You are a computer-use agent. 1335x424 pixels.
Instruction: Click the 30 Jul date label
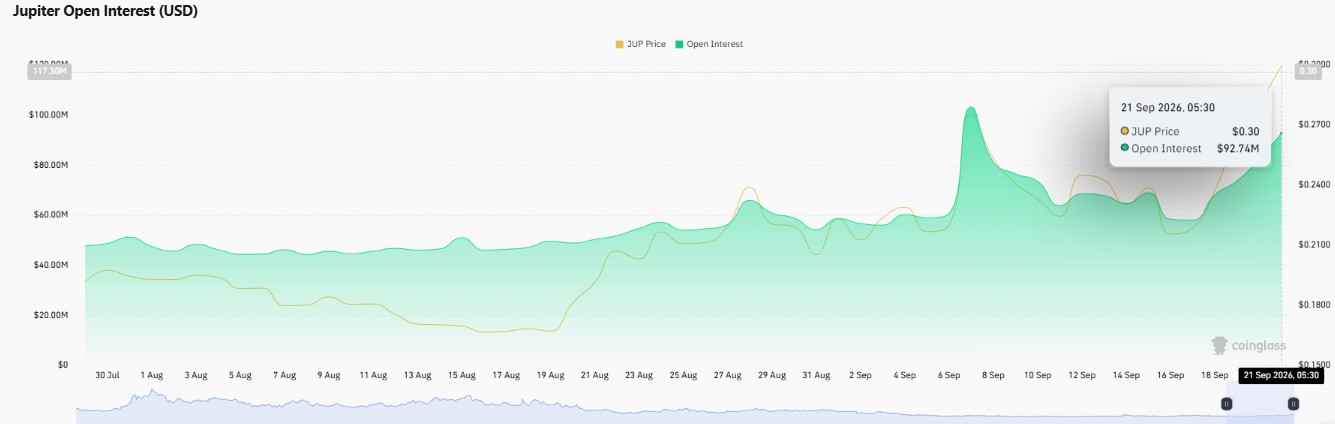pyautogui.click(x=107, y=375)
